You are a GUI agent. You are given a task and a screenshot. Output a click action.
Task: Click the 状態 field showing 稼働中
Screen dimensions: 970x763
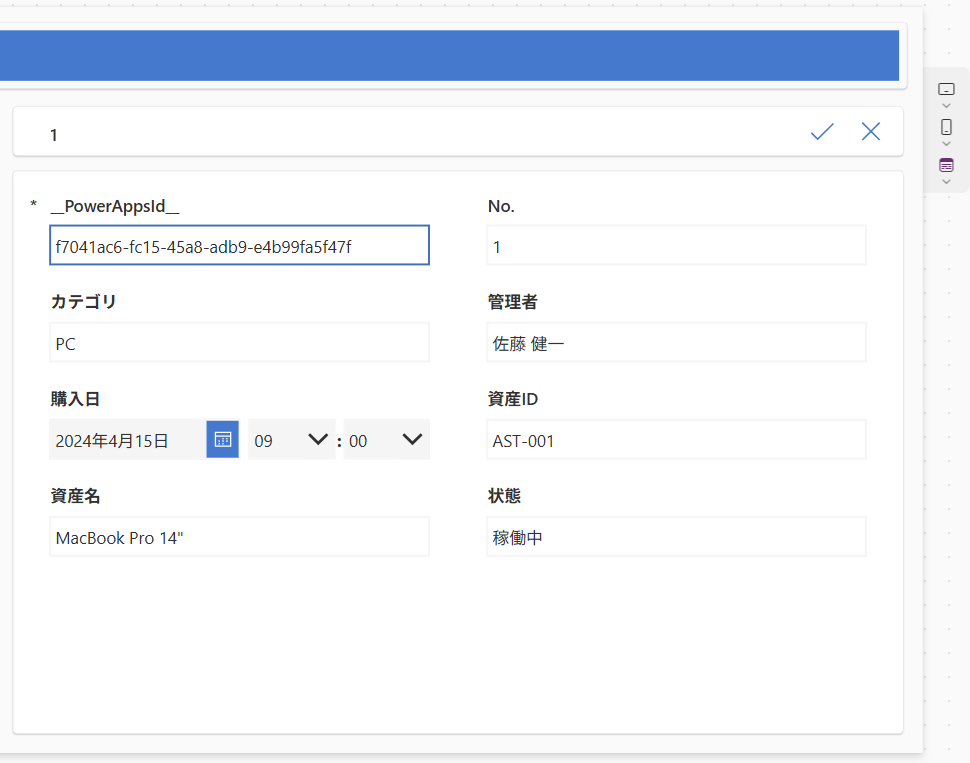pos(676,537)
